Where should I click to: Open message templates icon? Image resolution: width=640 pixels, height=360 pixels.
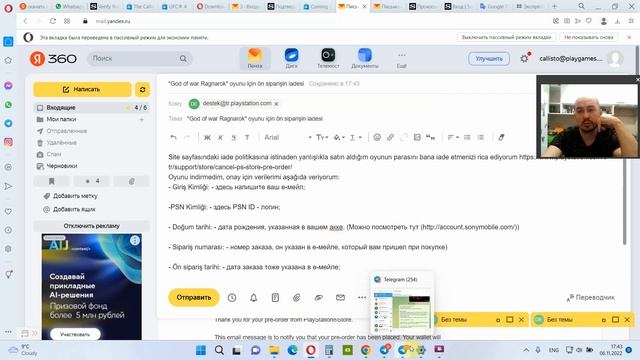(x=276, y=298)
